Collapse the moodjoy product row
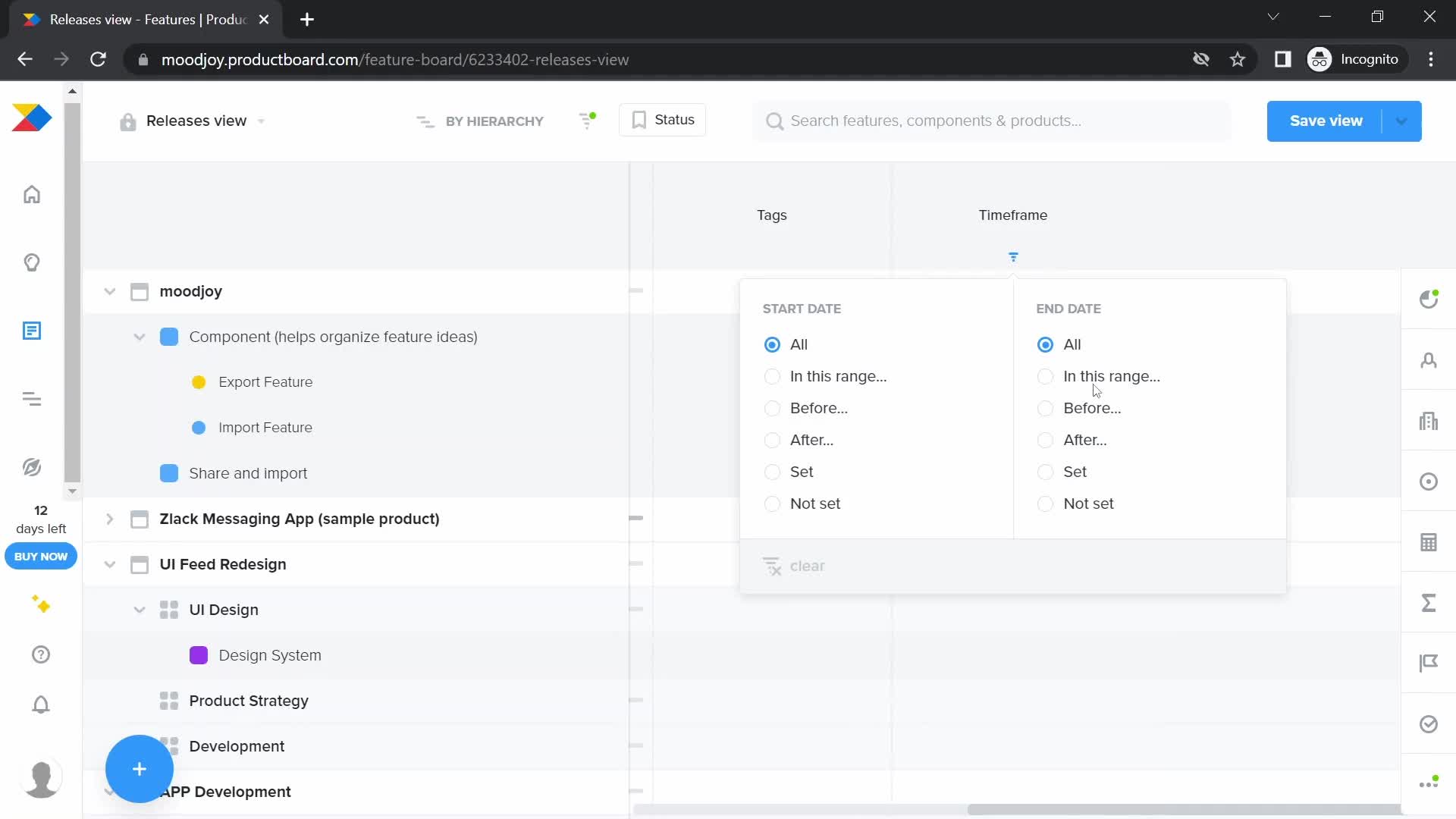Viewport: 1456px width, 819px height. (110, 291)
